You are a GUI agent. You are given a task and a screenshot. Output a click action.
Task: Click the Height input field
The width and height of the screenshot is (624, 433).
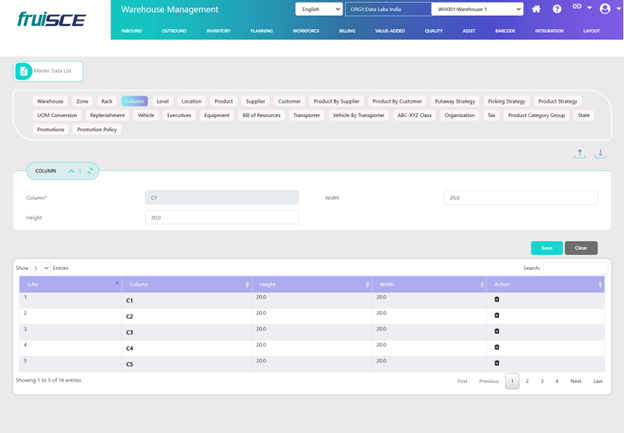[x=222, y=218]
